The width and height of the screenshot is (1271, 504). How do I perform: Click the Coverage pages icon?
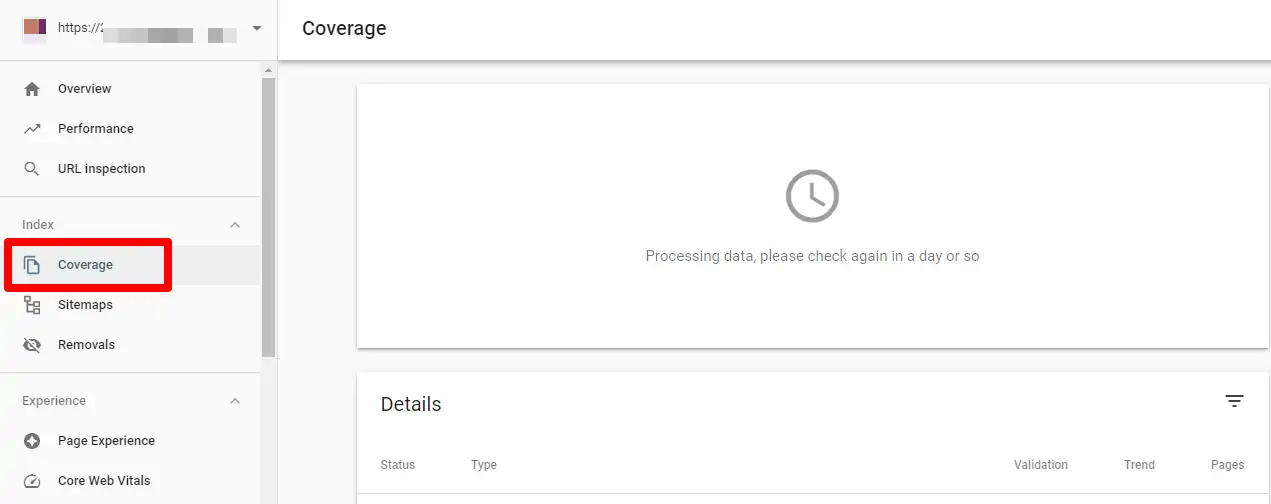32,265
